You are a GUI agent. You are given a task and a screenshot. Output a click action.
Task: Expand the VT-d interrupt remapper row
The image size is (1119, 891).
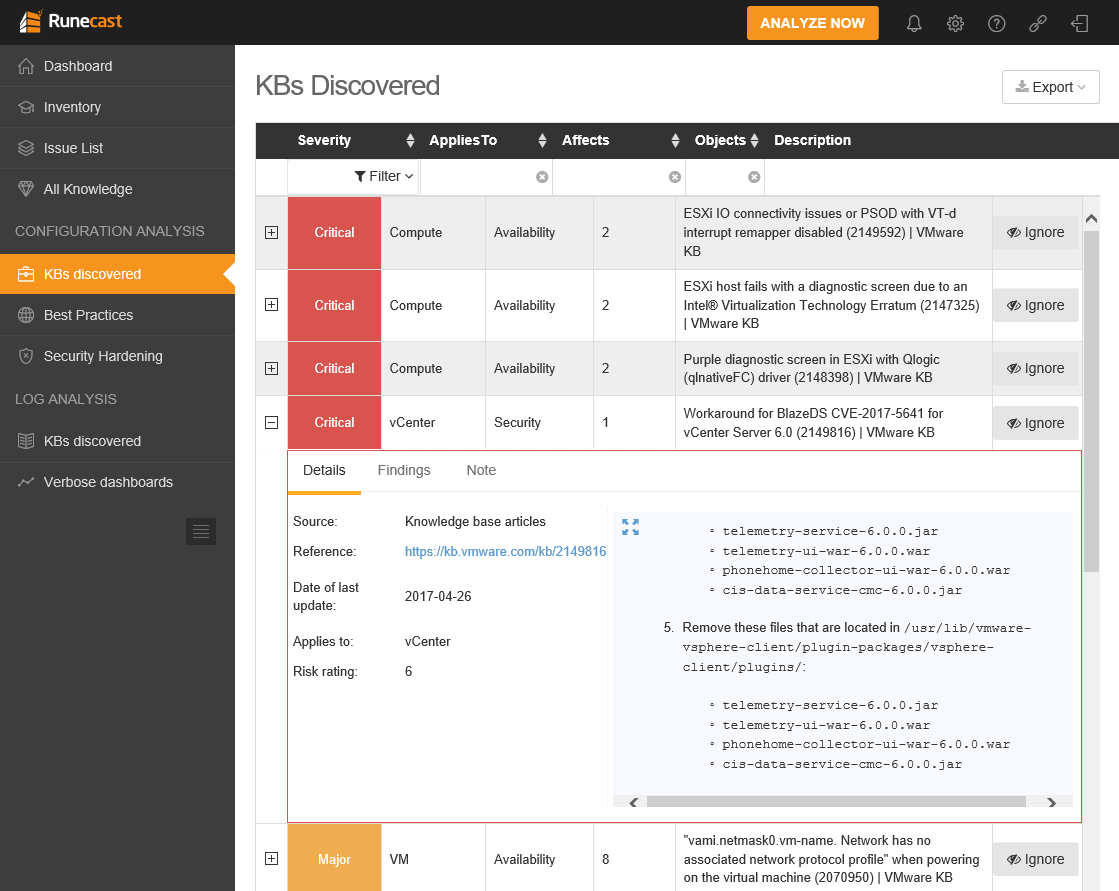click(271, 233)
